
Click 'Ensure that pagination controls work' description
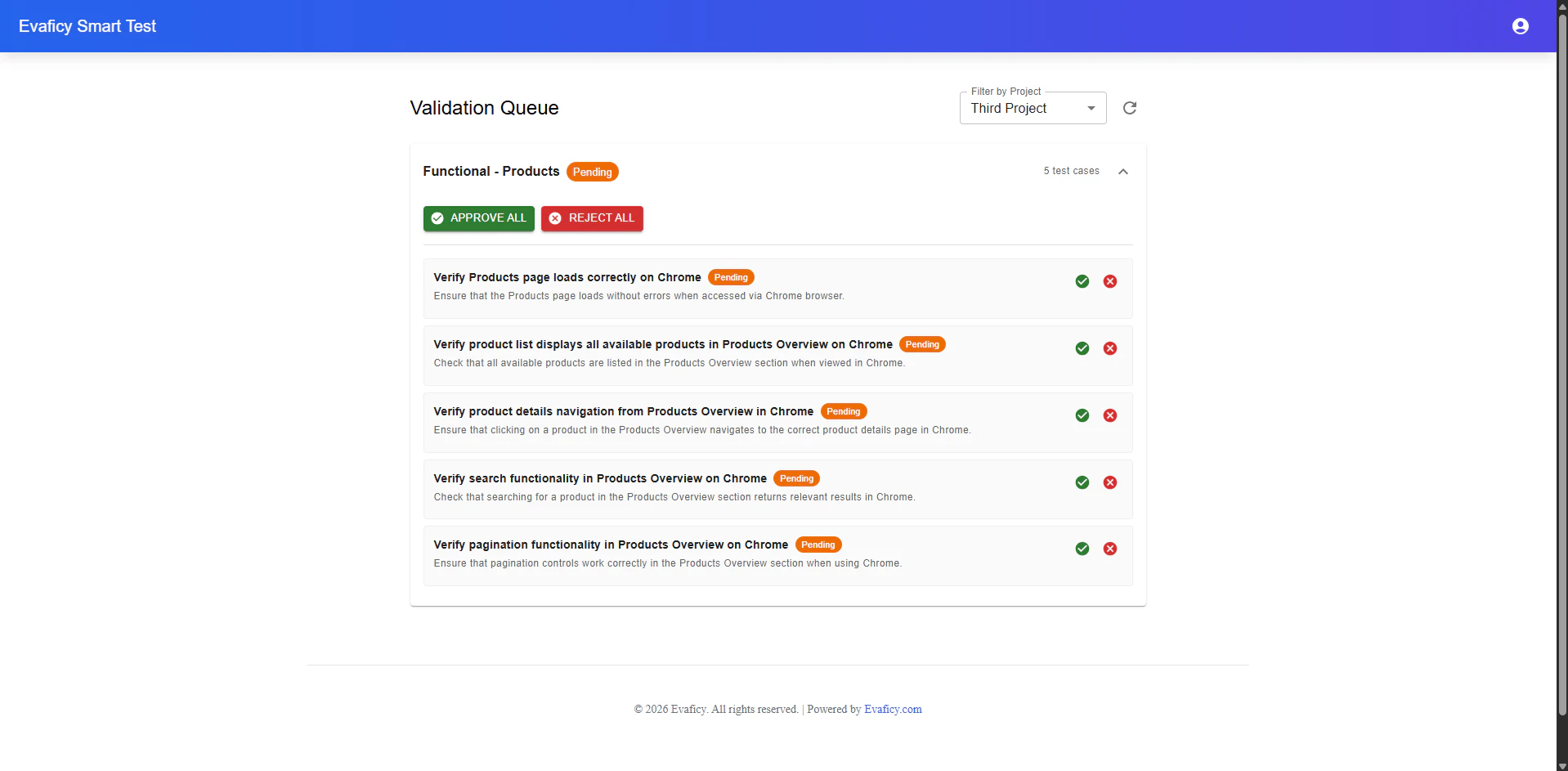668,563
